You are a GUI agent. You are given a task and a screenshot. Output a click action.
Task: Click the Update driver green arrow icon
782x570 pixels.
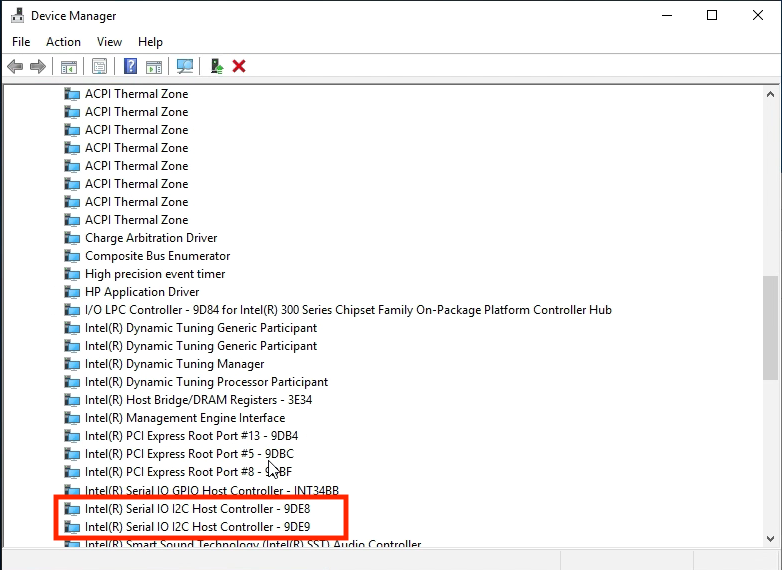point(216,66)
